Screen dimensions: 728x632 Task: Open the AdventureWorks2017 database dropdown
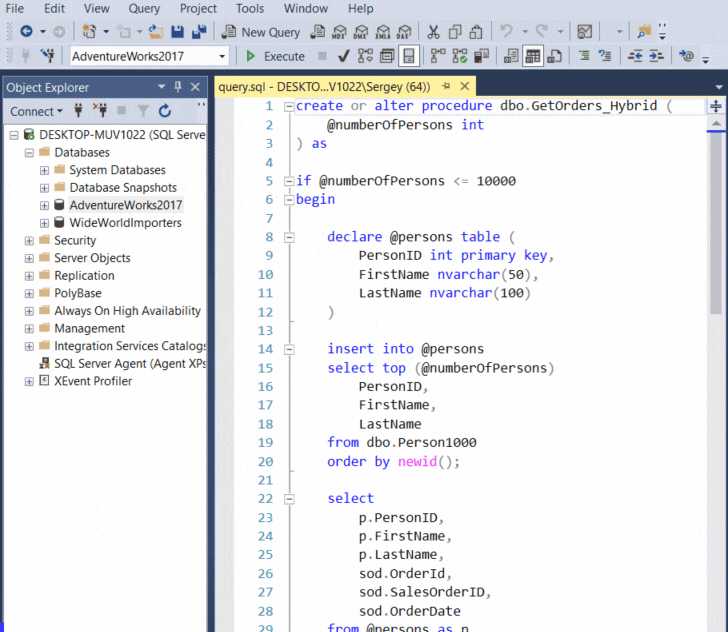pyautogui.click(x=222, y=56)
